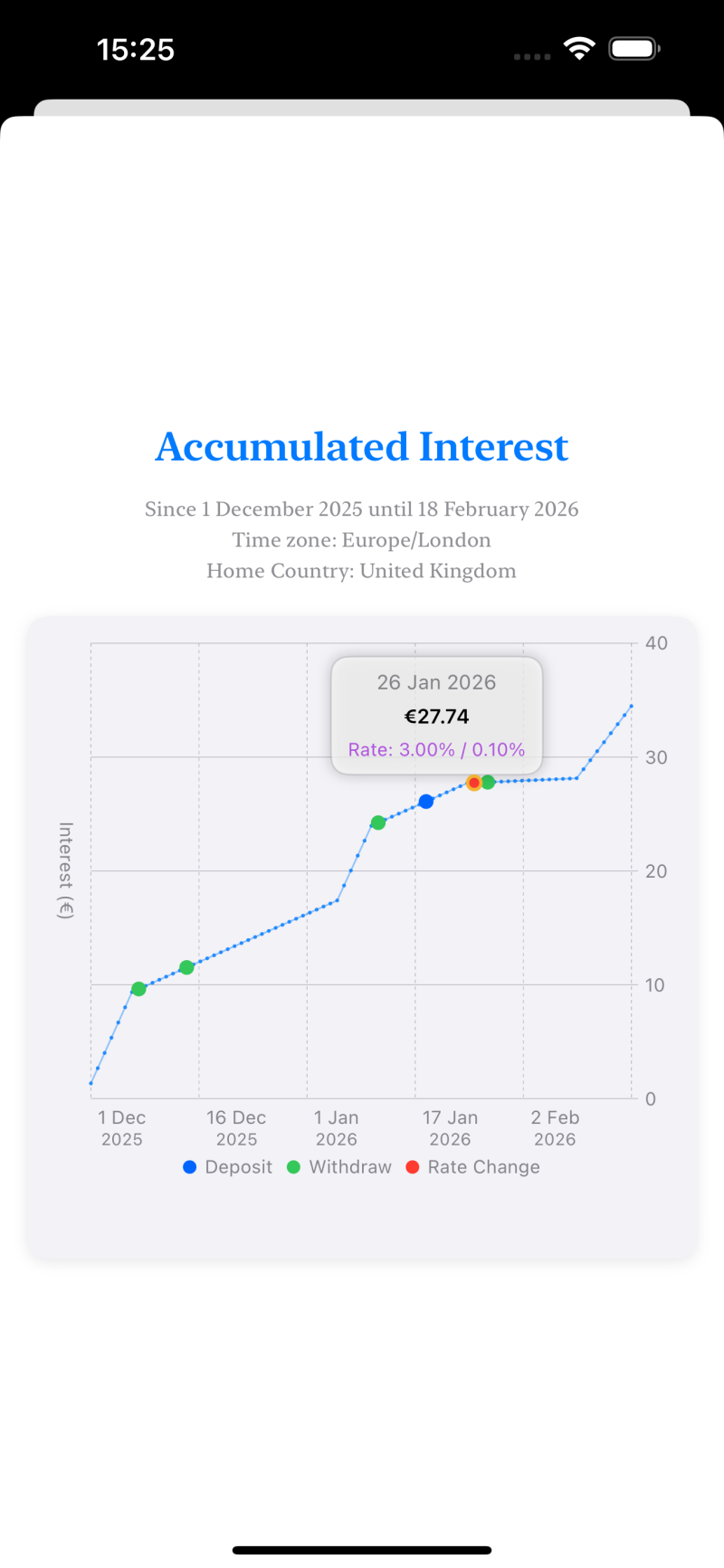This screenshot has height=1568, width=724.
Task: Click the 1 Dec 2025 axis label
Action: click(122, 1128)
